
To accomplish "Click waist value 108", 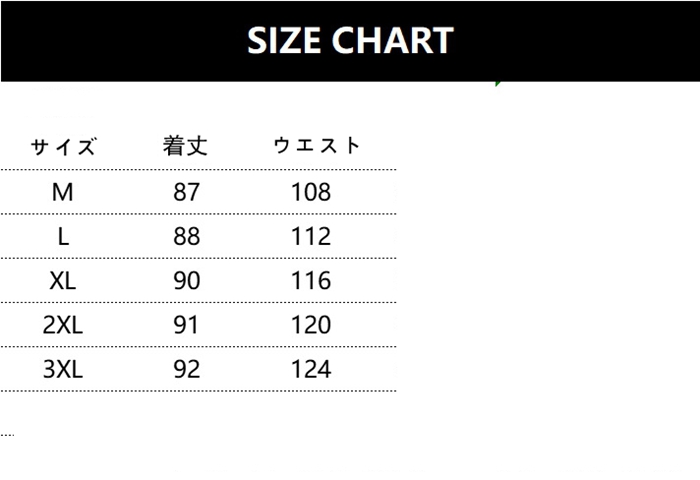I will 311,192.
